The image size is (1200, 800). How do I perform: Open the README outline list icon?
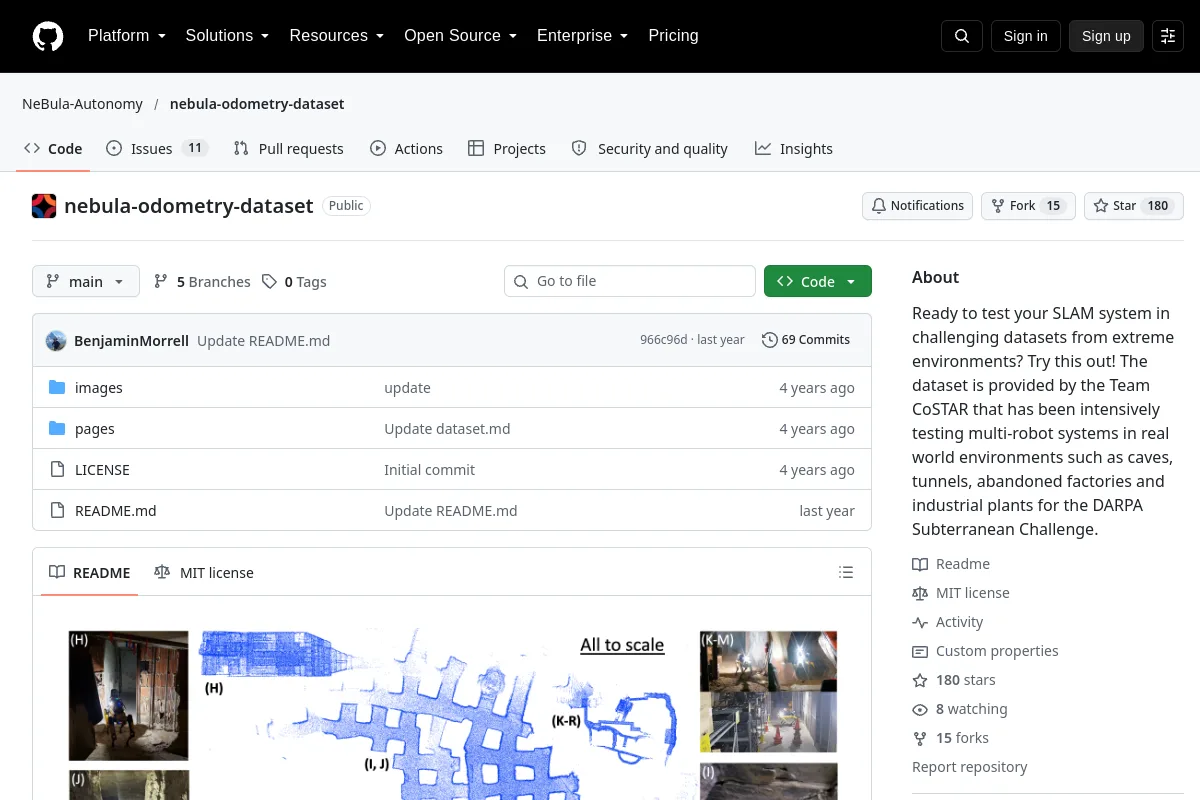tap(846, 572)
